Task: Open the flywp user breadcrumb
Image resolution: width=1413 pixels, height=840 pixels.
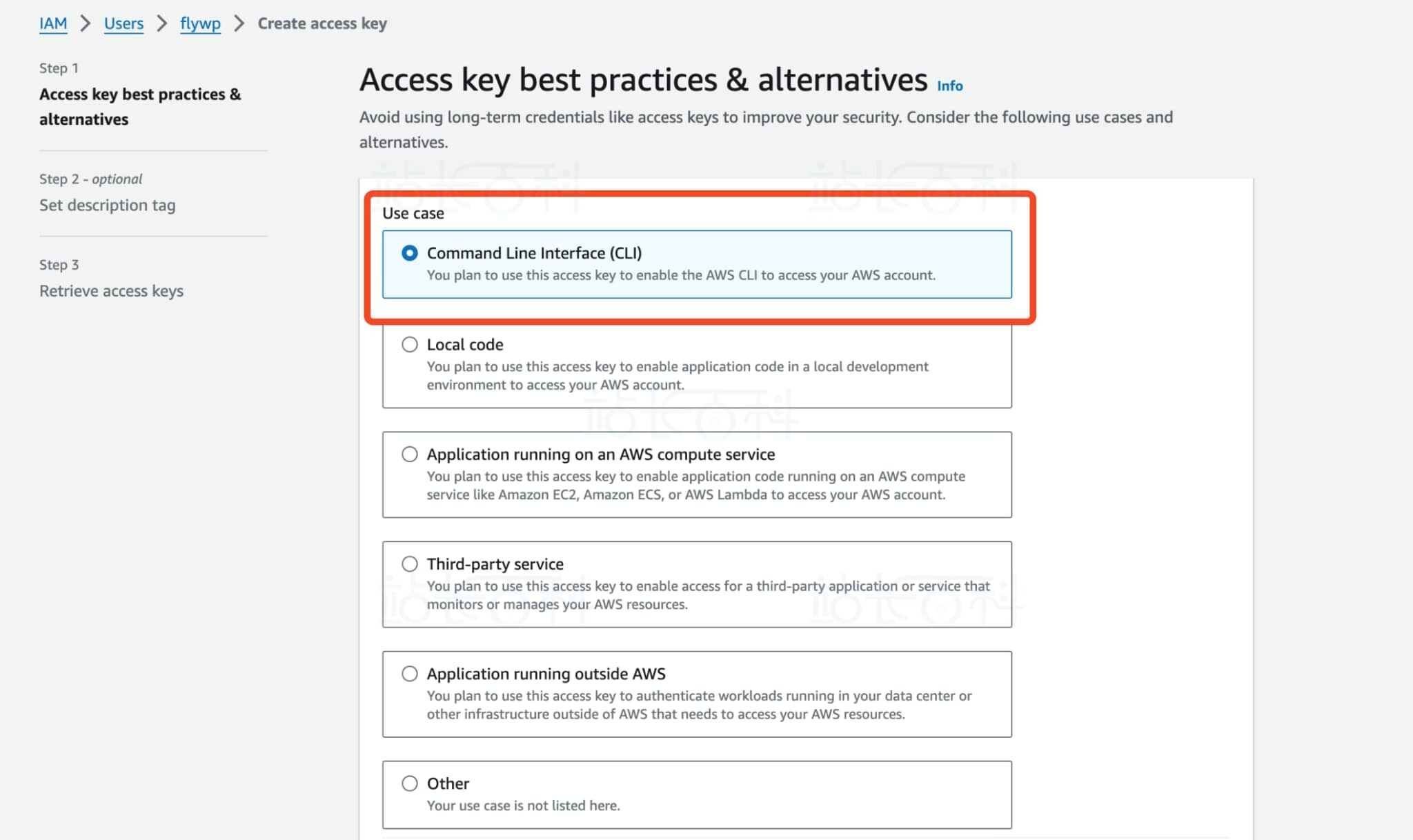Action: pyautogui.click(x=200, y=23)
